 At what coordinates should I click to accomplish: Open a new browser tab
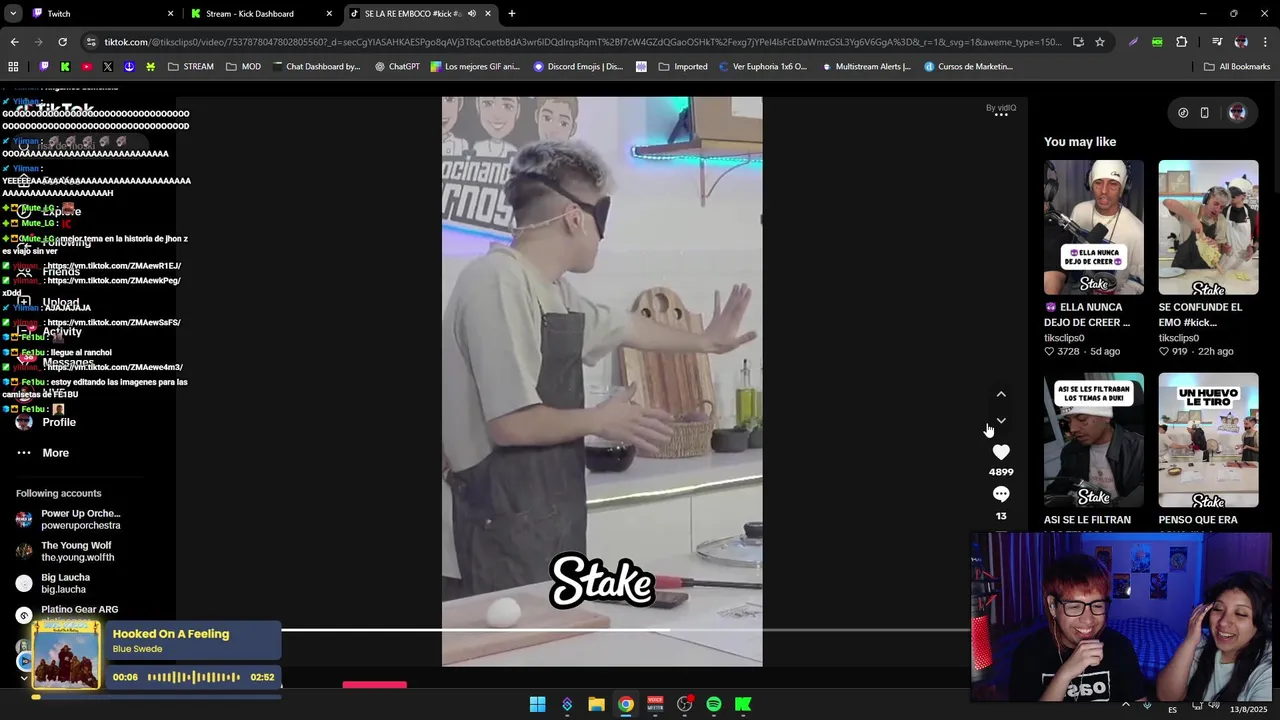tap(512, 14)
